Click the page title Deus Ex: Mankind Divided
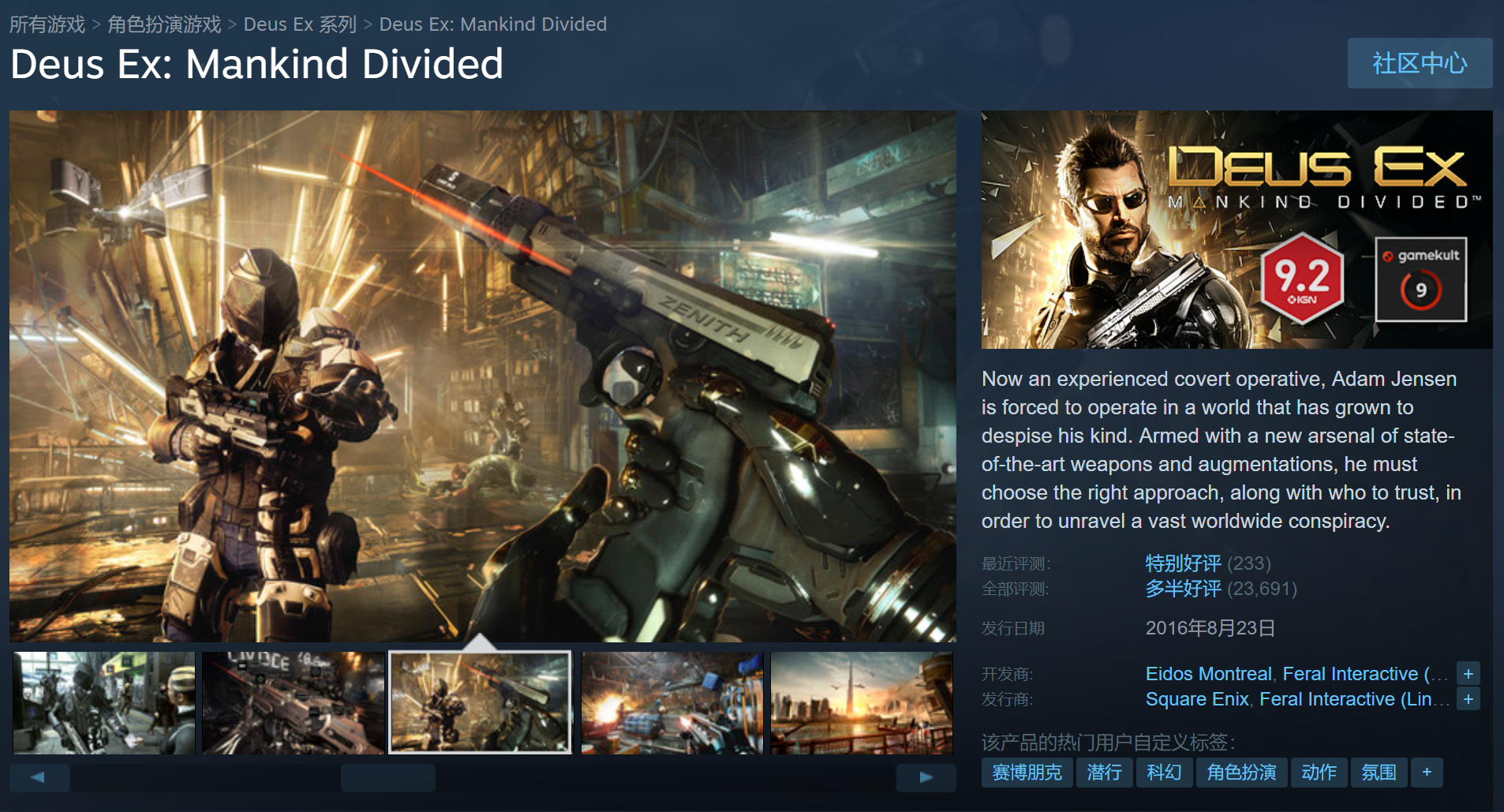The image size is (1504, 812). pyautogui.click(x=256, y=64)
